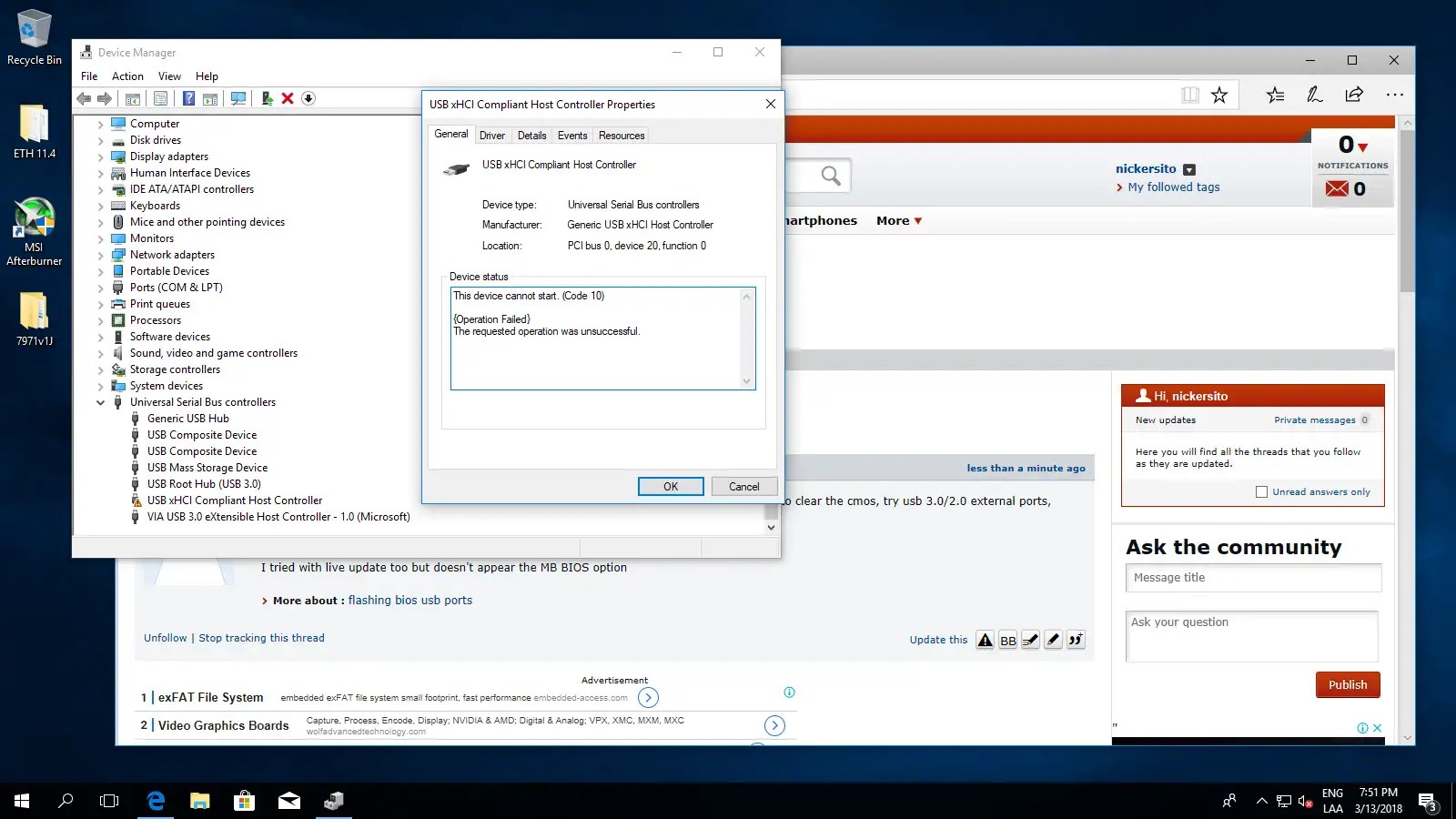The width and height of the screenshot is (1456, 819).
Task: Open Microsoft Store from the taskbar
Action: click(x=244, y=801)
